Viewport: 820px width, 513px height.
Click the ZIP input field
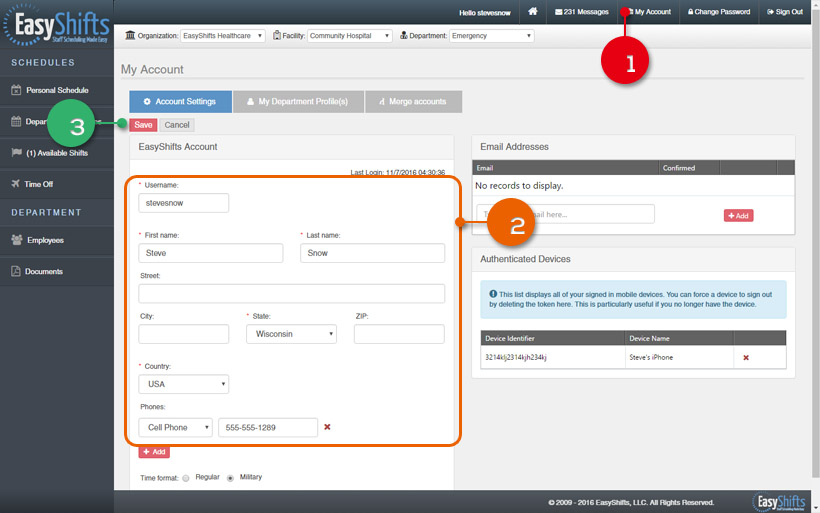(399, 334)
